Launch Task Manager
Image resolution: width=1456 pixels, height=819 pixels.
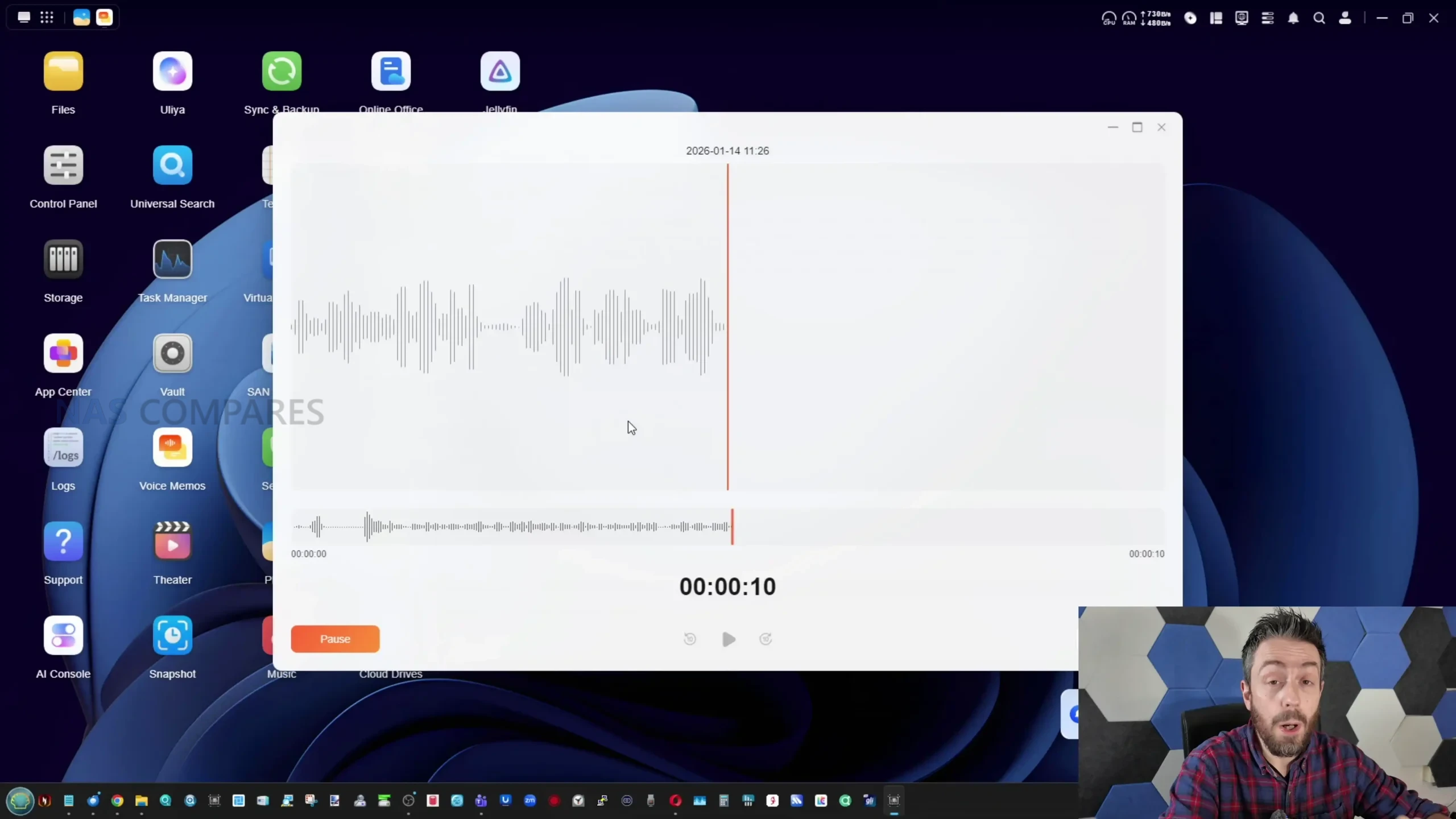pyautogui.click(x=172, y=259)
